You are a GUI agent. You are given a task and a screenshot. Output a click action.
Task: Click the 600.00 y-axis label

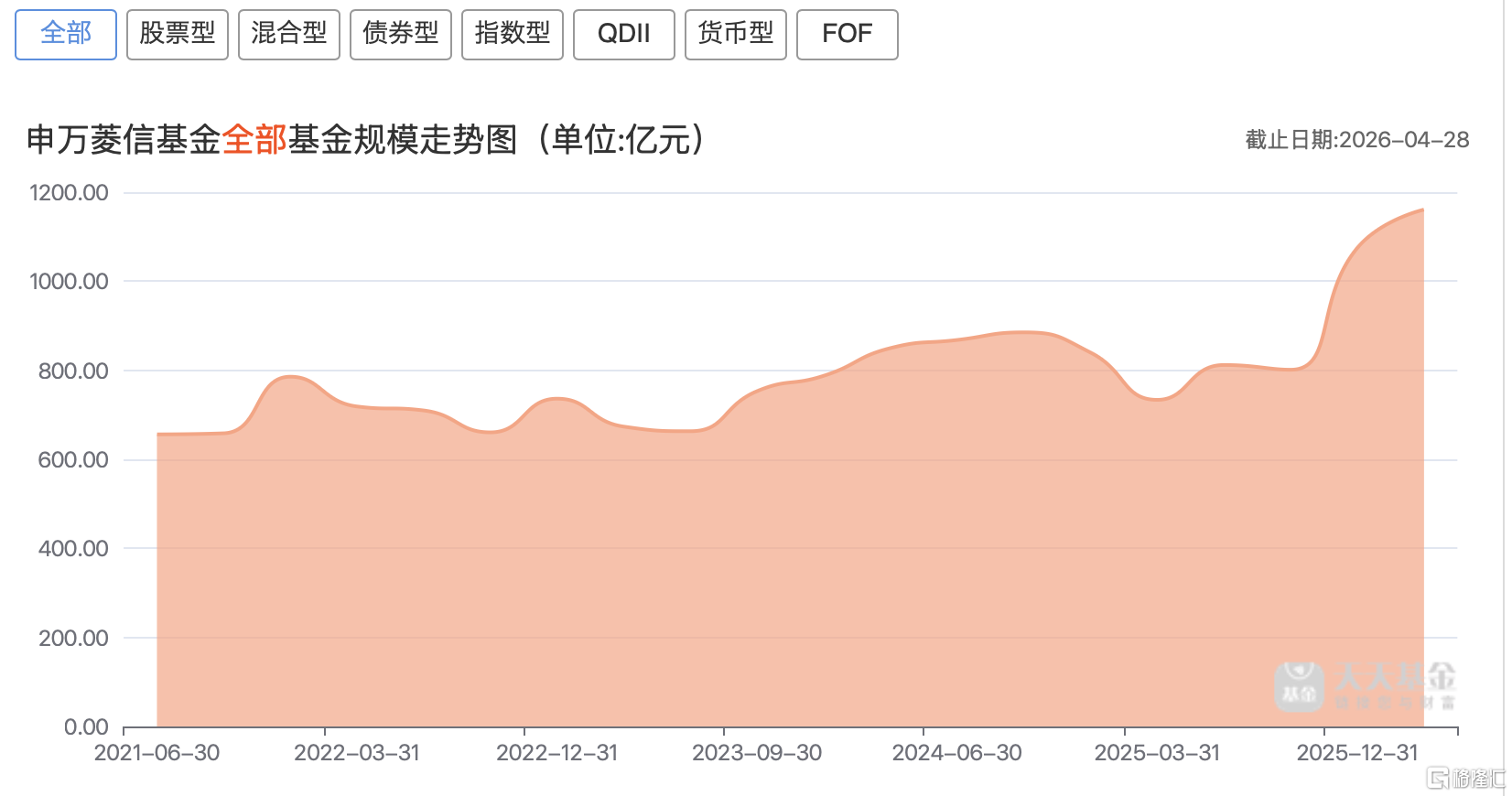[x=73, y=460]
